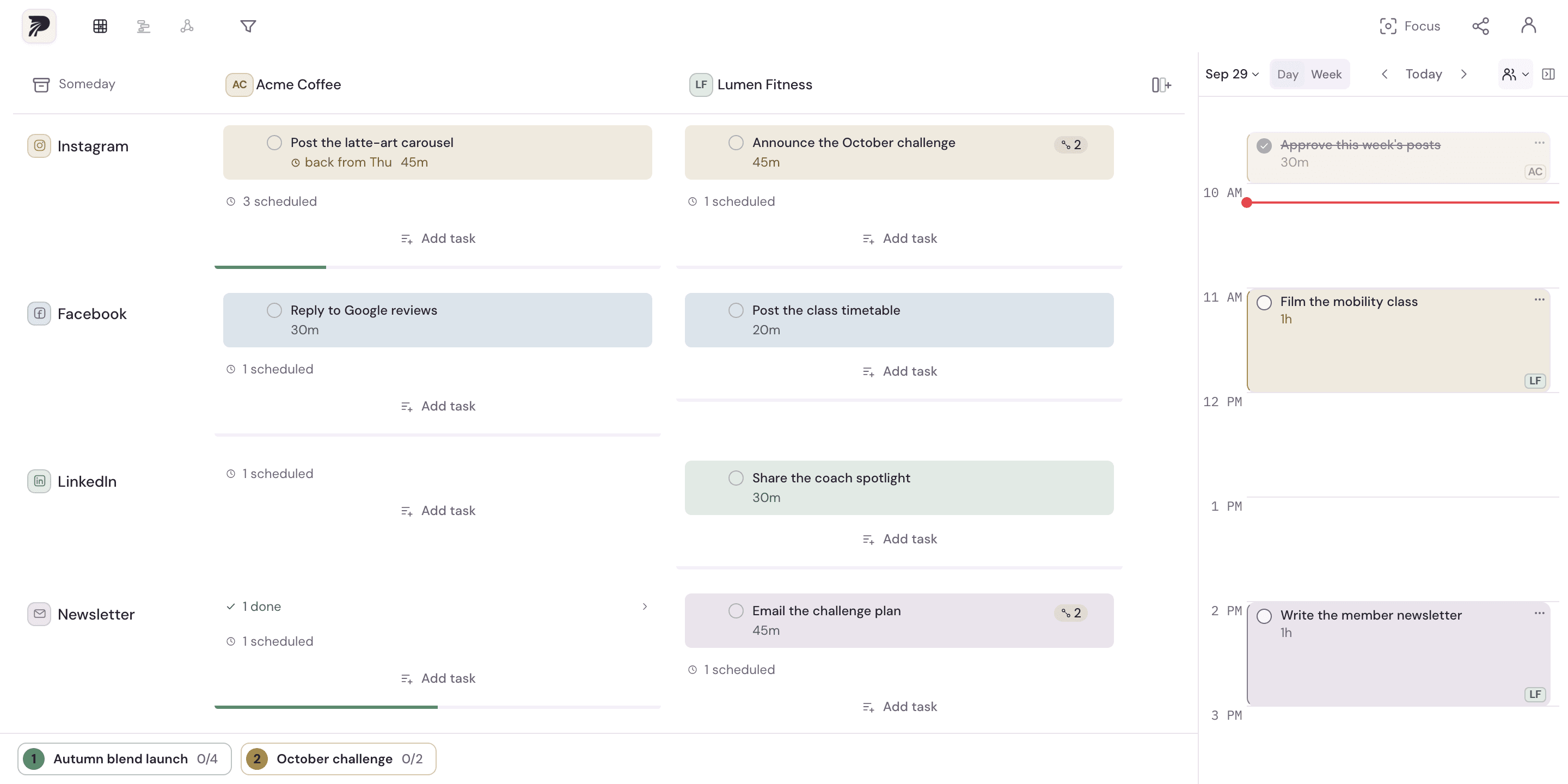Expand 3 scheduled under Acme Coffee Instagram
The height and width of the screenshot is (784, 1568).
point(272,201)
